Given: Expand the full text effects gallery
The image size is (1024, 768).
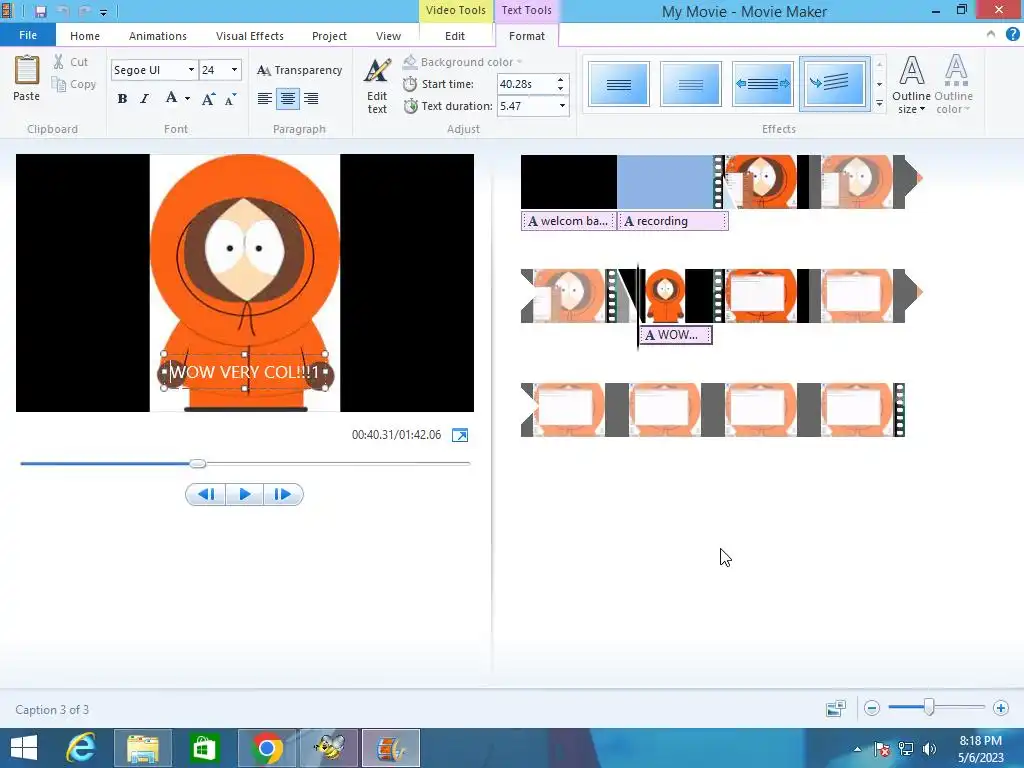Looking at the screenshot, I should click(x=880, y=104).
